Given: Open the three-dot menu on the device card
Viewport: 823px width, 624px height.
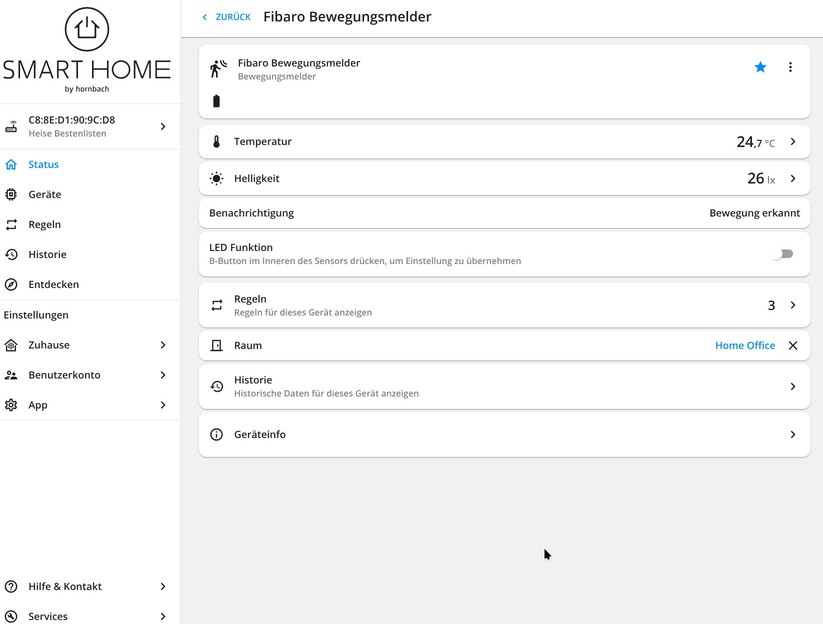Looking at the screenshot, I should click(x=791, y=66).
